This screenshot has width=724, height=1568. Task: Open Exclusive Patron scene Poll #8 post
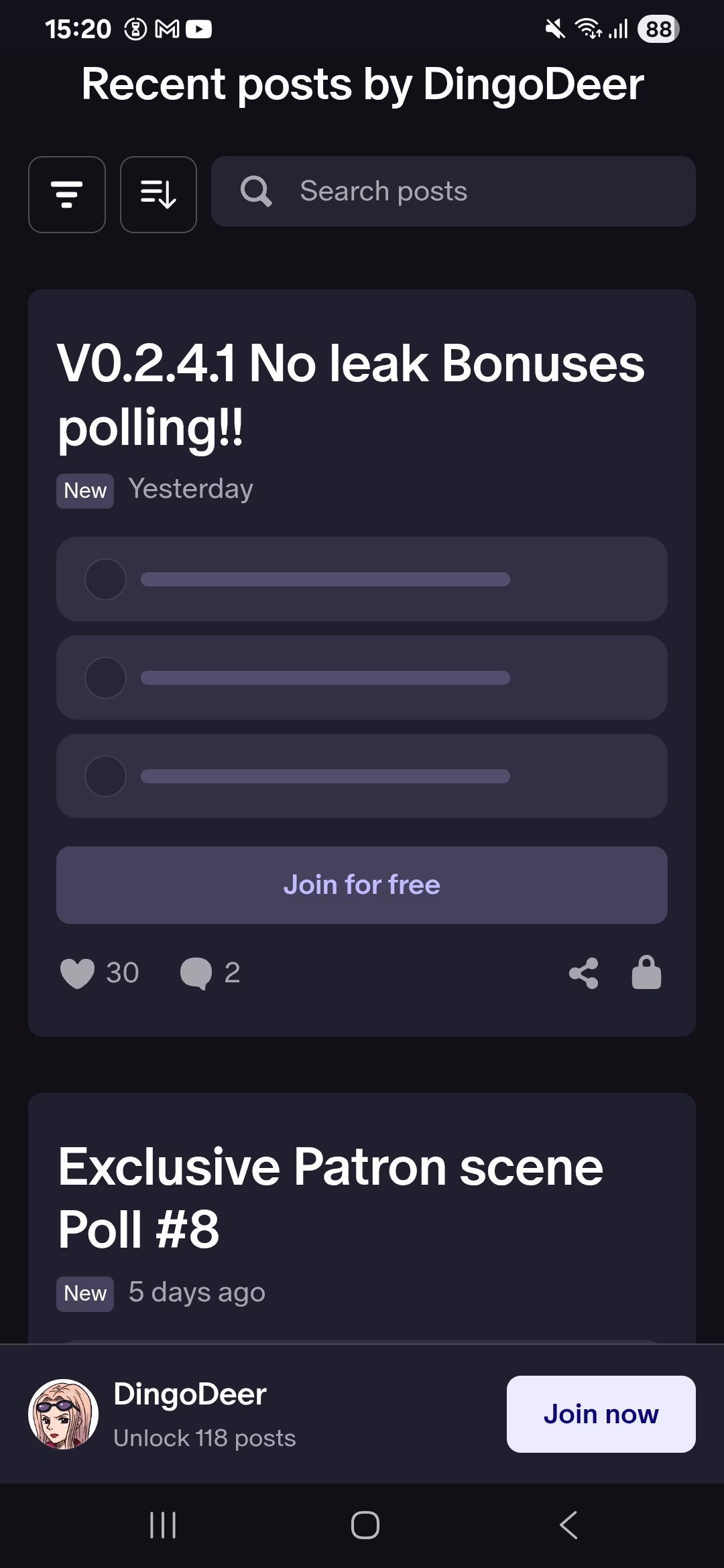330,1198
